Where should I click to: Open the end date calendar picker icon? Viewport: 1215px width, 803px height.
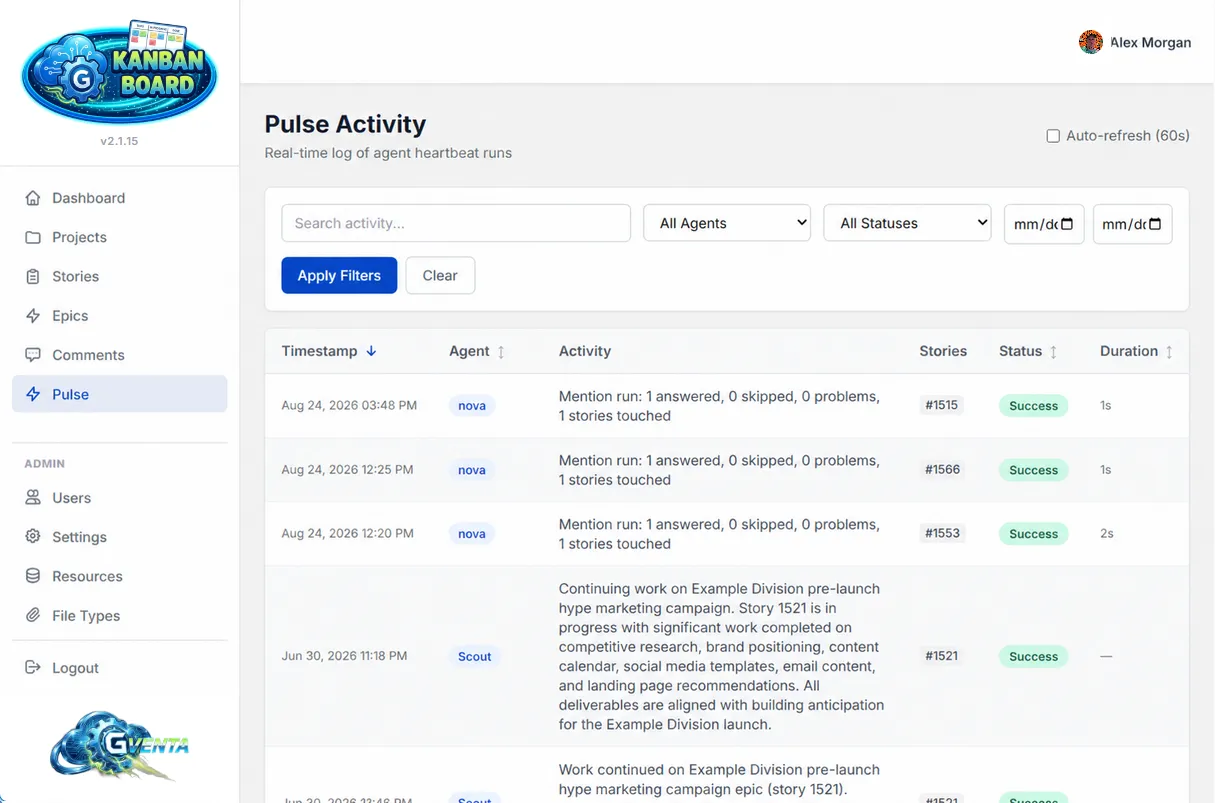1155,224
